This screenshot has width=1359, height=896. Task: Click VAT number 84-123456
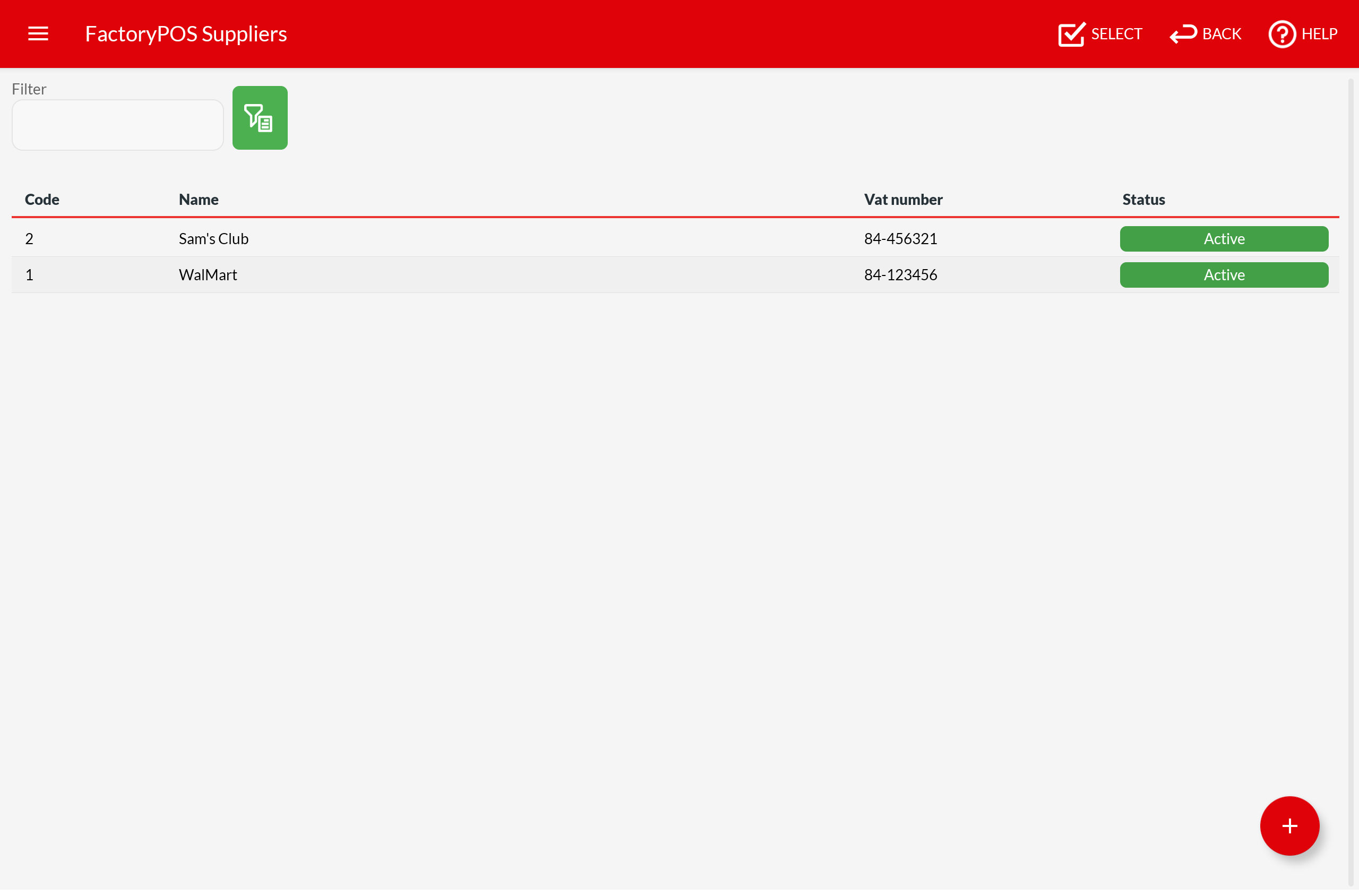click(x=900, y=275)
